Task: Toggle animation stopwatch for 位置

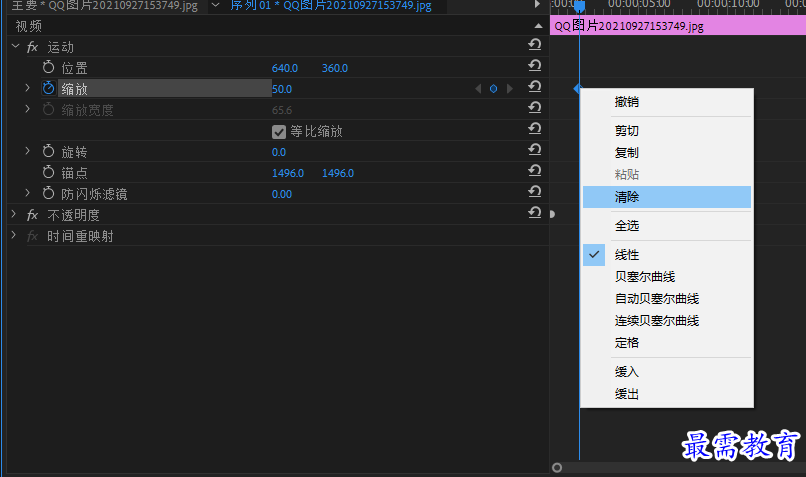Action: pos(48,67)
